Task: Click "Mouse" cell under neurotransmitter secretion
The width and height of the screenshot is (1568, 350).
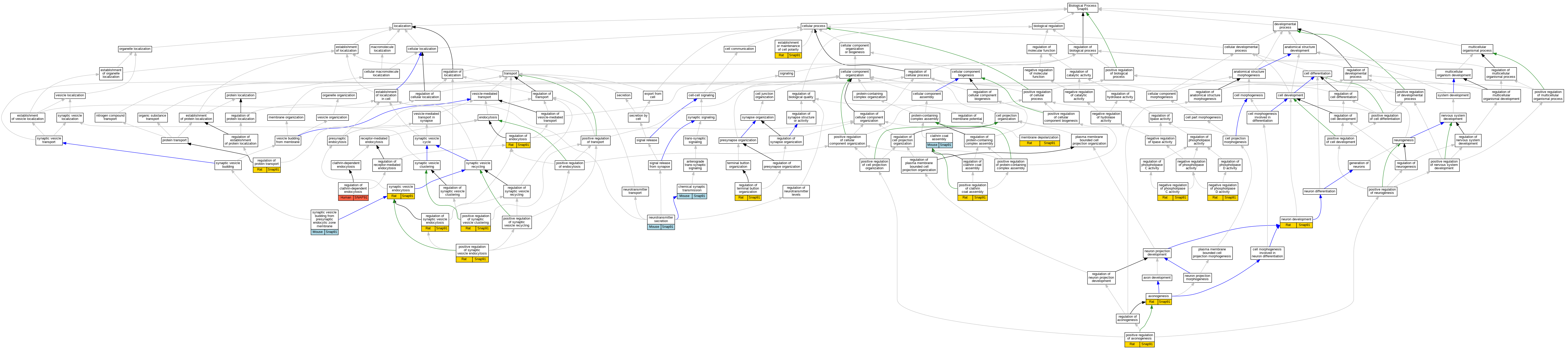Action: pos(654,227)
